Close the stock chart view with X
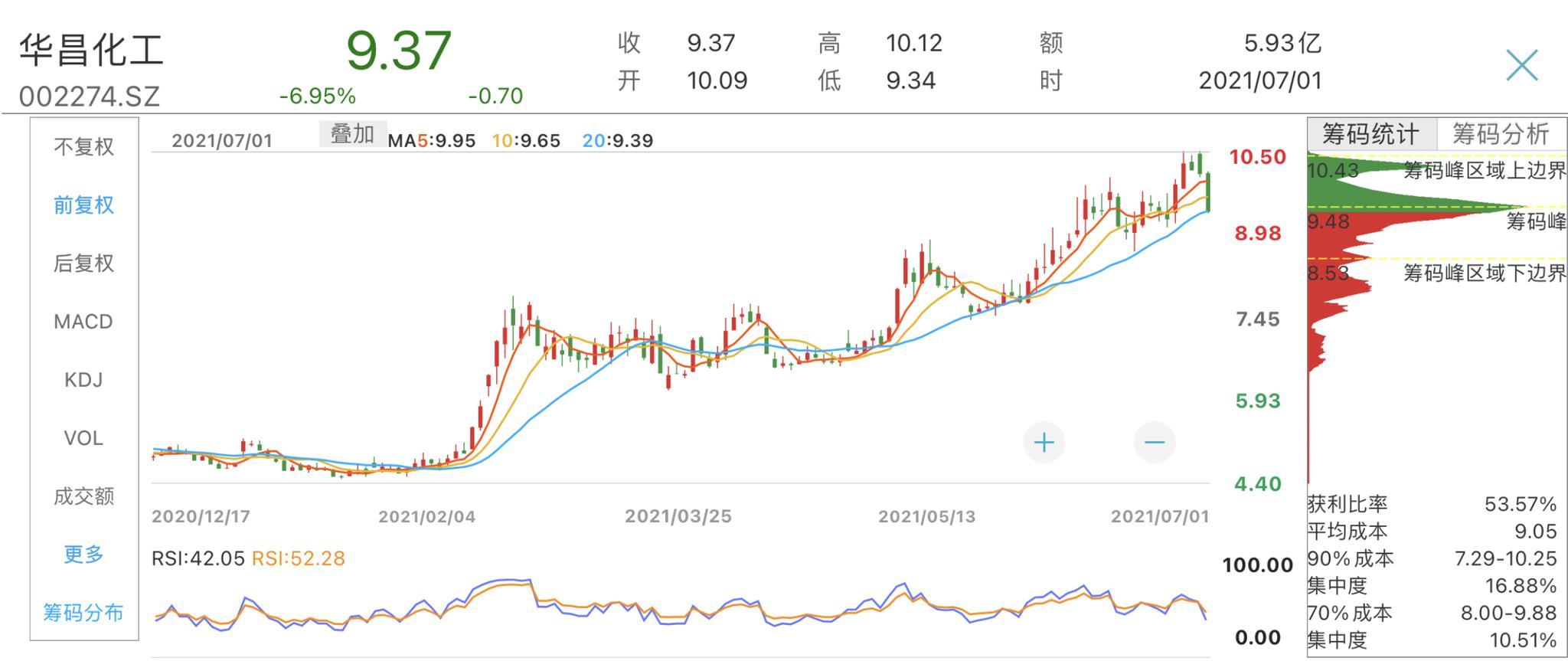Viewport: 1568px width, 661px height. [x=1521, y=65]
